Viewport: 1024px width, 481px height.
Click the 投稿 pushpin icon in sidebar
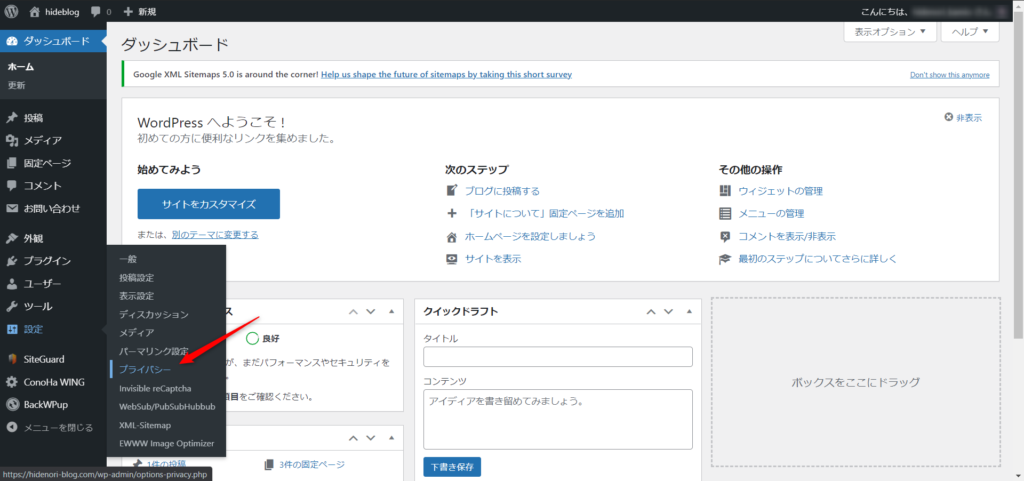click(11, 118)
